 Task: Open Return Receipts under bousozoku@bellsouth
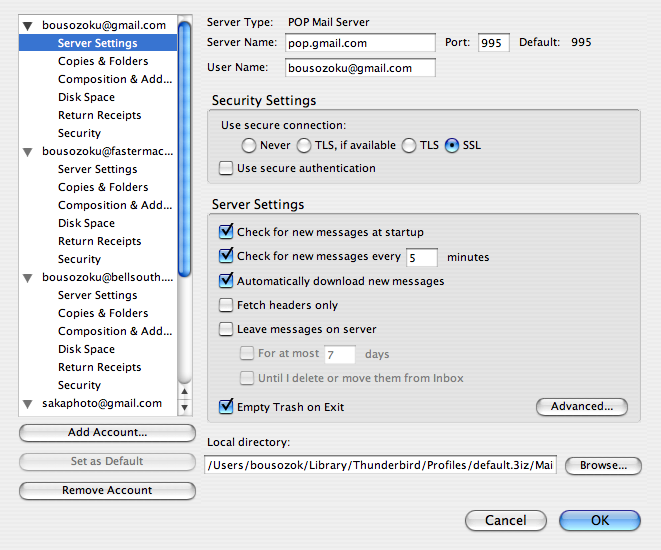[x=98, y=367]
